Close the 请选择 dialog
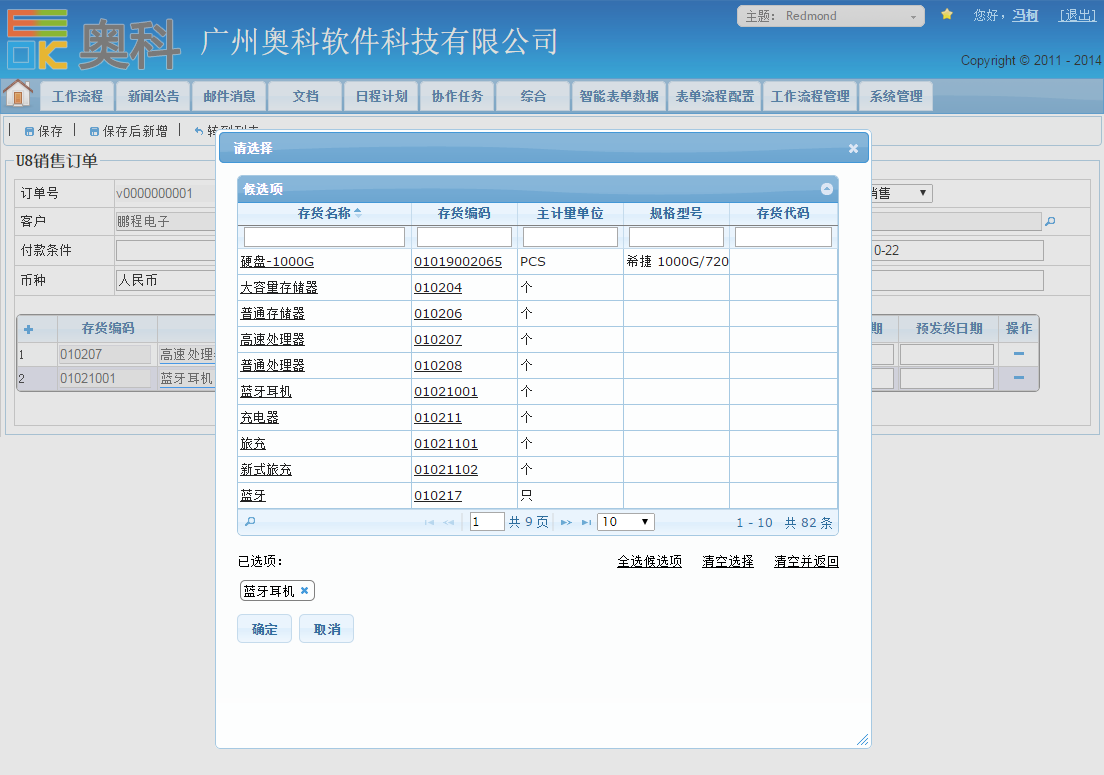This screenshot has height=775, width=1104. tap(853, 148)
